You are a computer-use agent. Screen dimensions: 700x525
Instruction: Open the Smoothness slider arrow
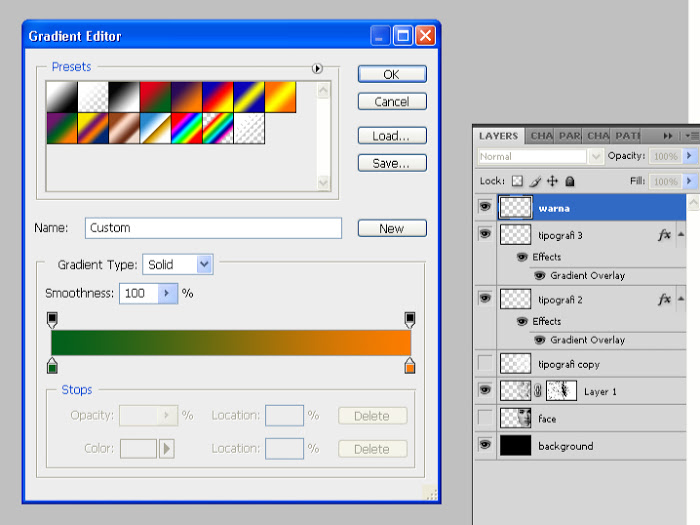pyautogui.click(x=167, y=293)
